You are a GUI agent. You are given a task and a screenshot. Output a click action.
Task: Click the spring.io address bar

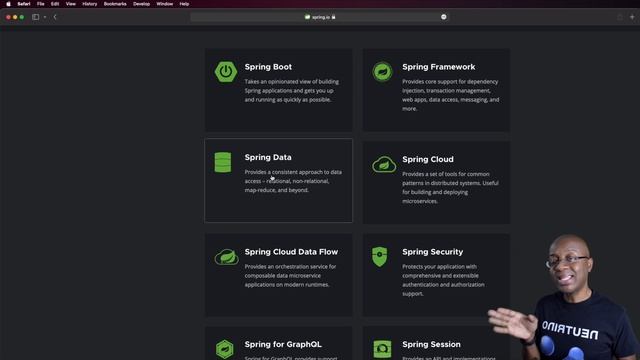coord(320,17)
